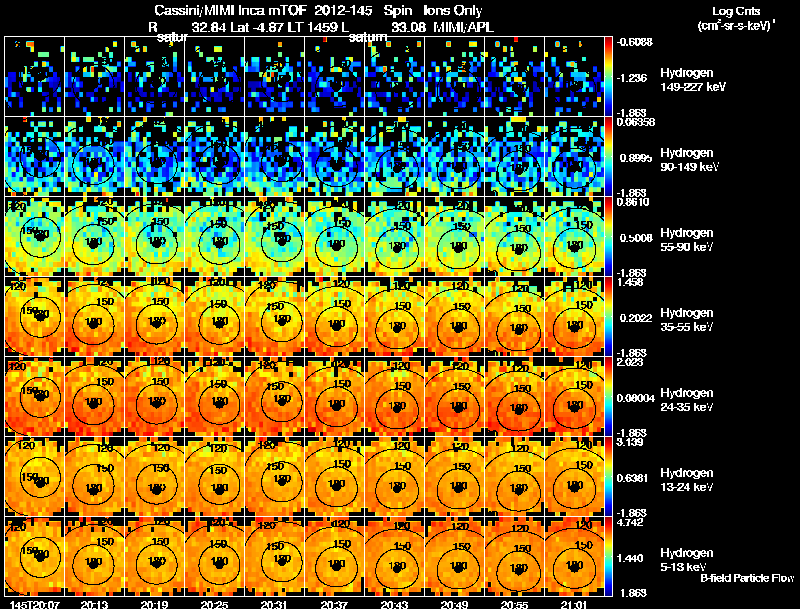Screen dimensions: 800x609
Task: Click the '1.458' color scale value
Action: 630,282
